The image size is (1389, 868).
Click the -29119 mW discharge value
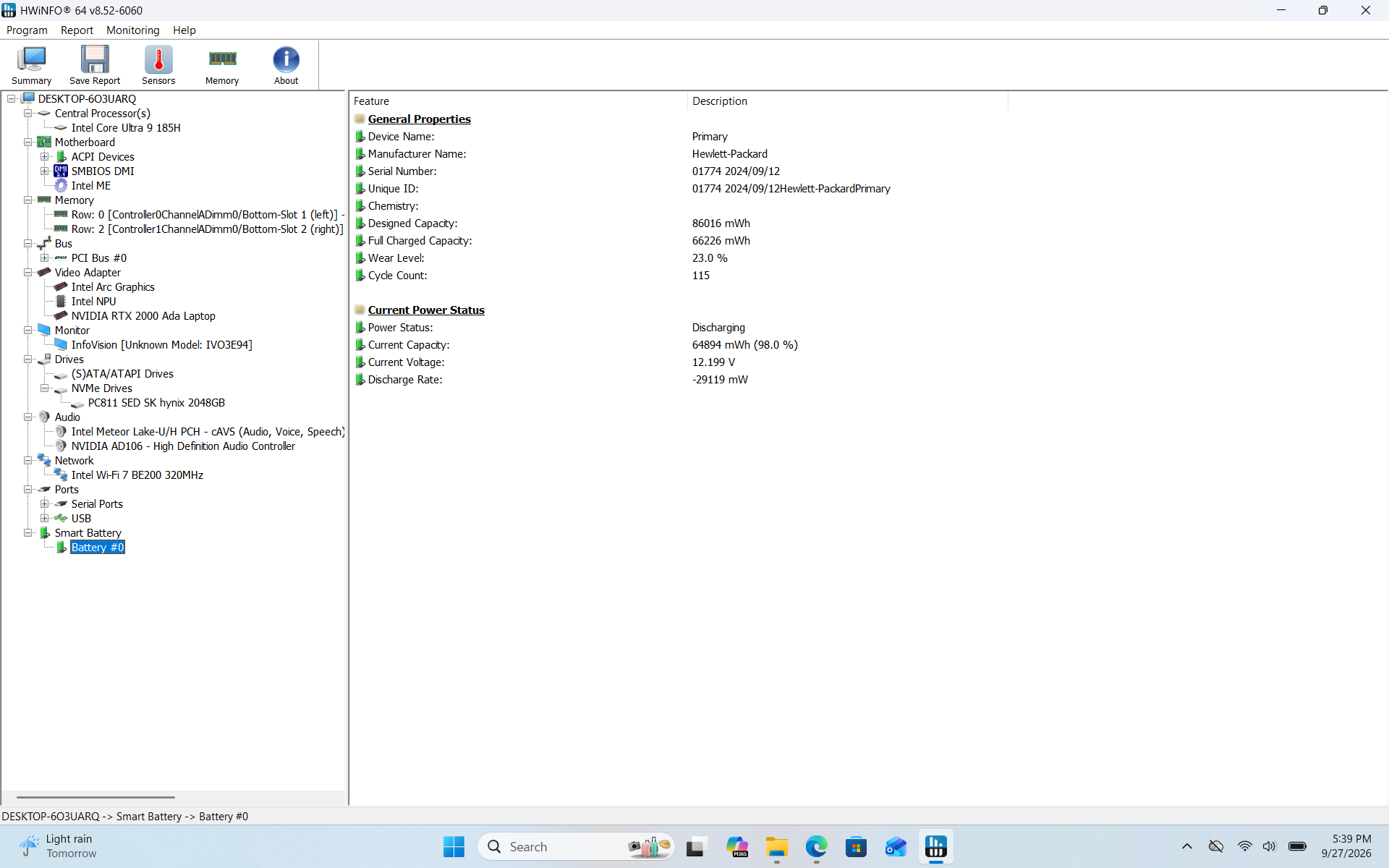tap(720, 380)
